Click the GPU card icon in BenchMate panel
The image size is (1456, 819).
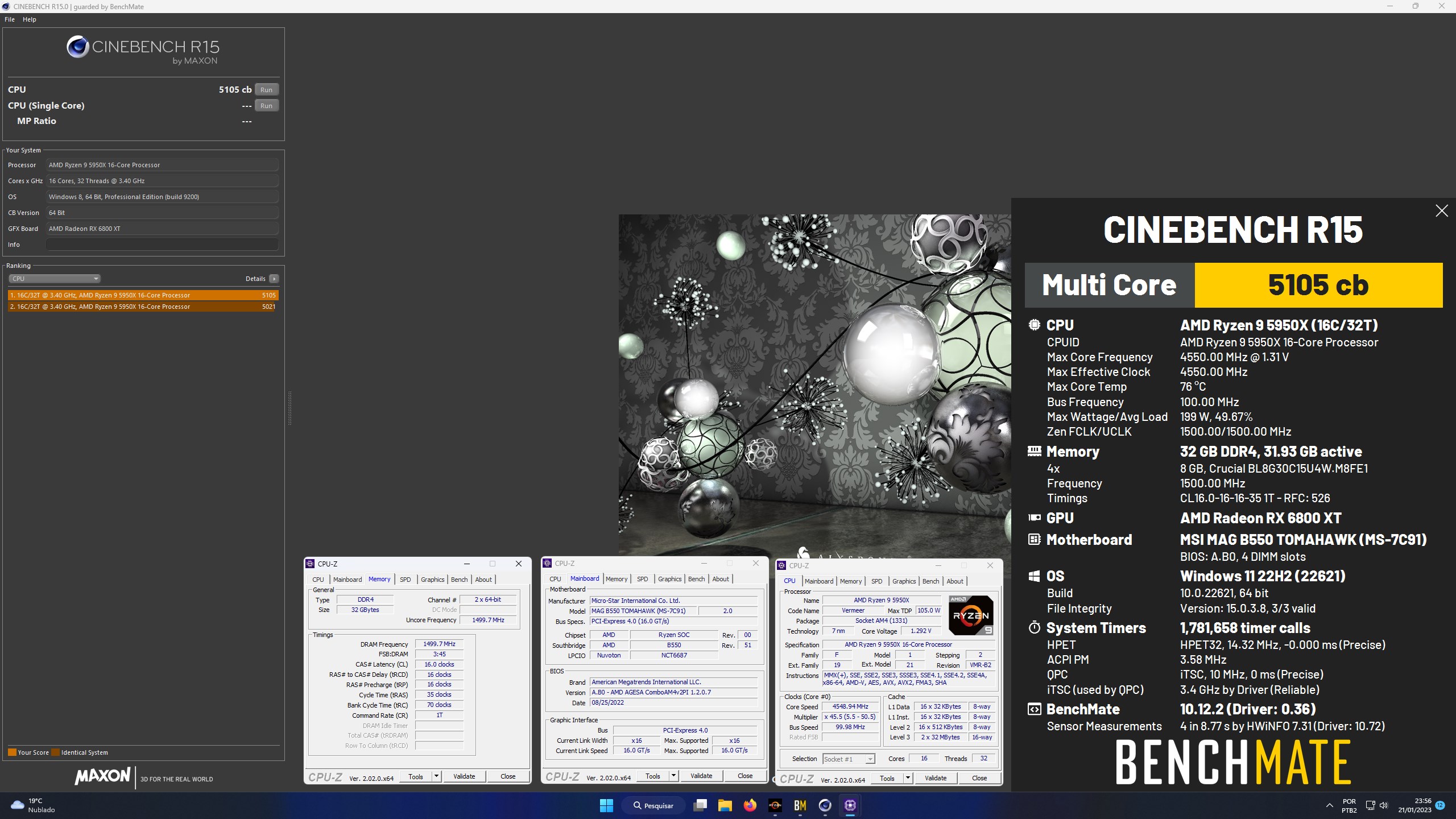[1034, 518]
